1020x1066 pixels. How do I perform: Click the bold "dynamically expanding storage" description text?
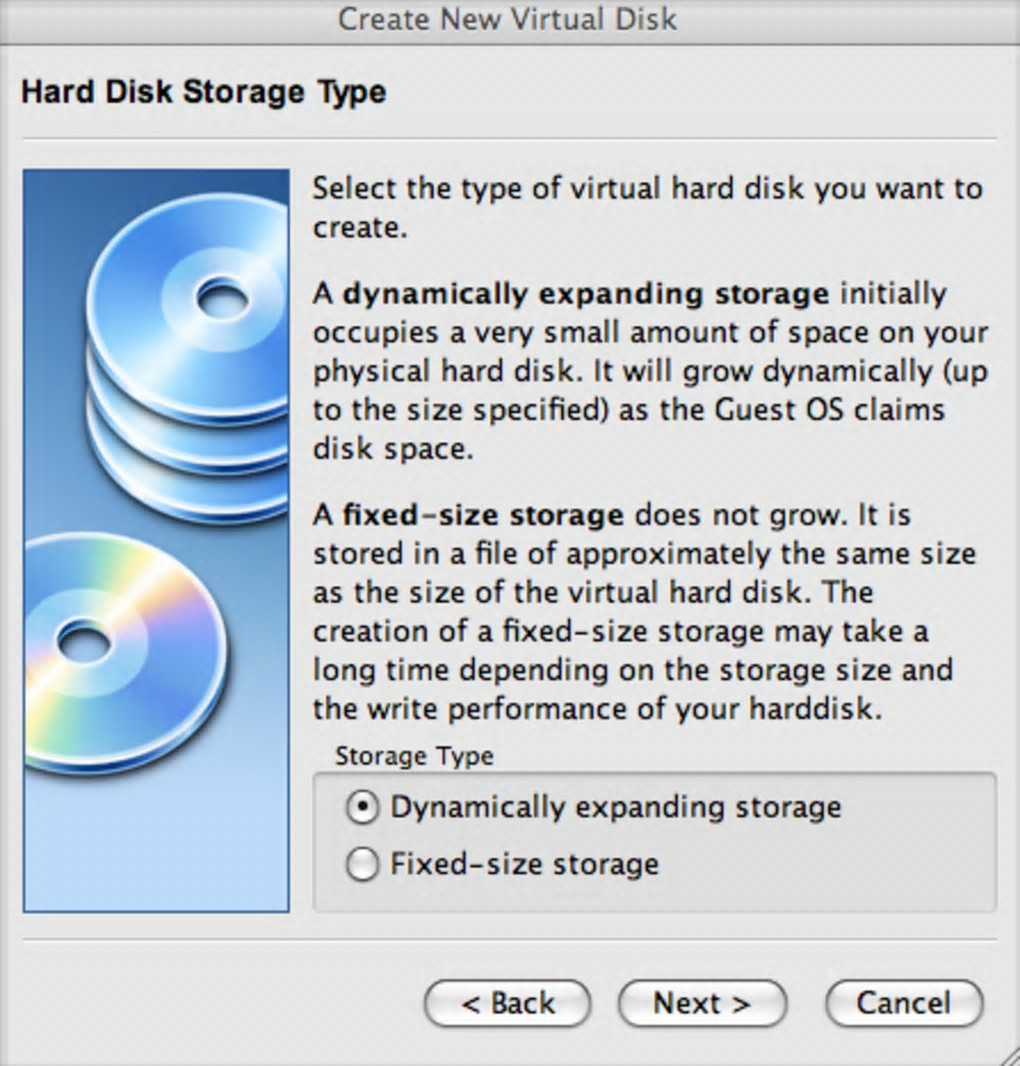pos(586,294)
